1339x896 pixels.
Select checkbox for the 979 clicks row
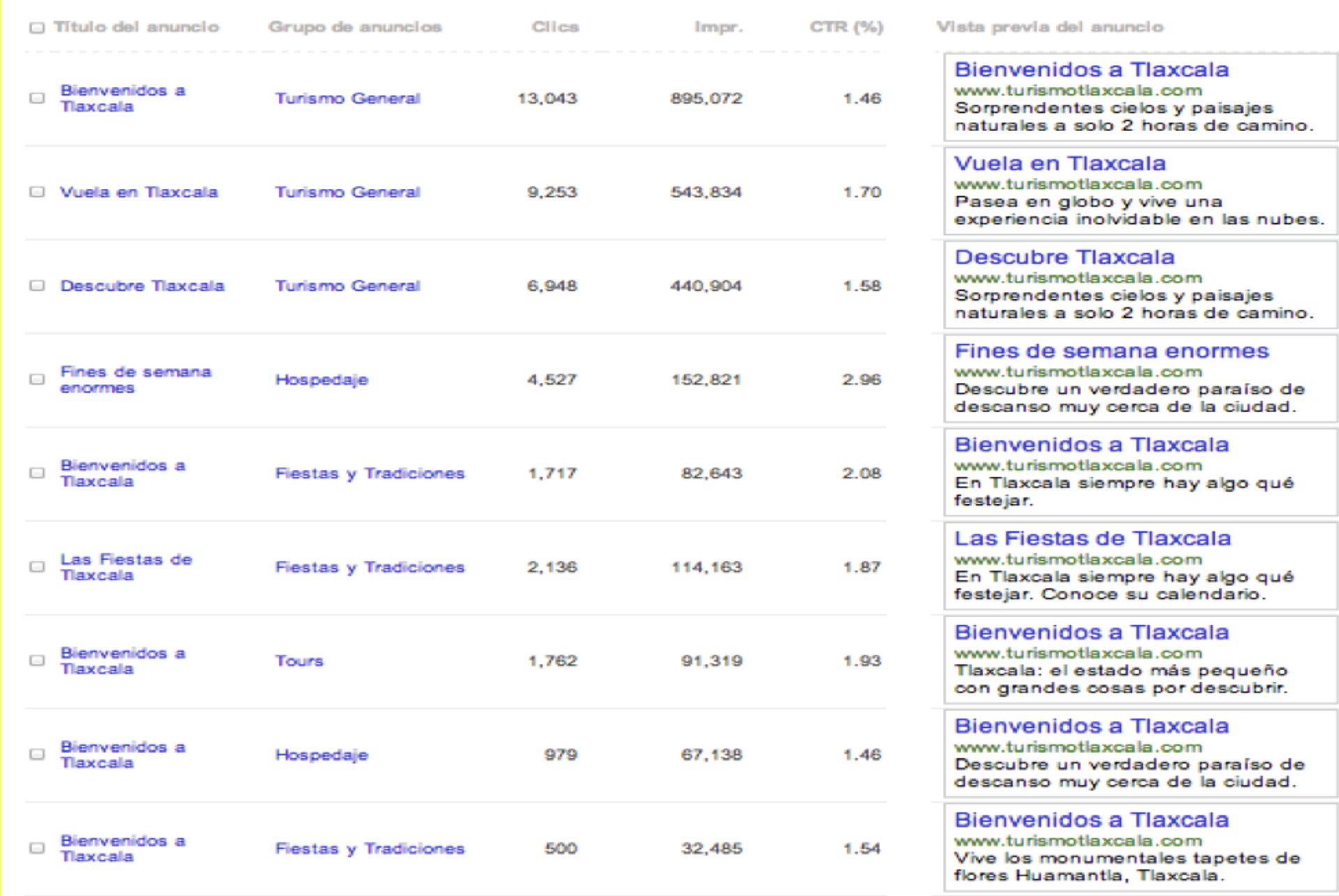pyautogui.click(x=37, y=754)
